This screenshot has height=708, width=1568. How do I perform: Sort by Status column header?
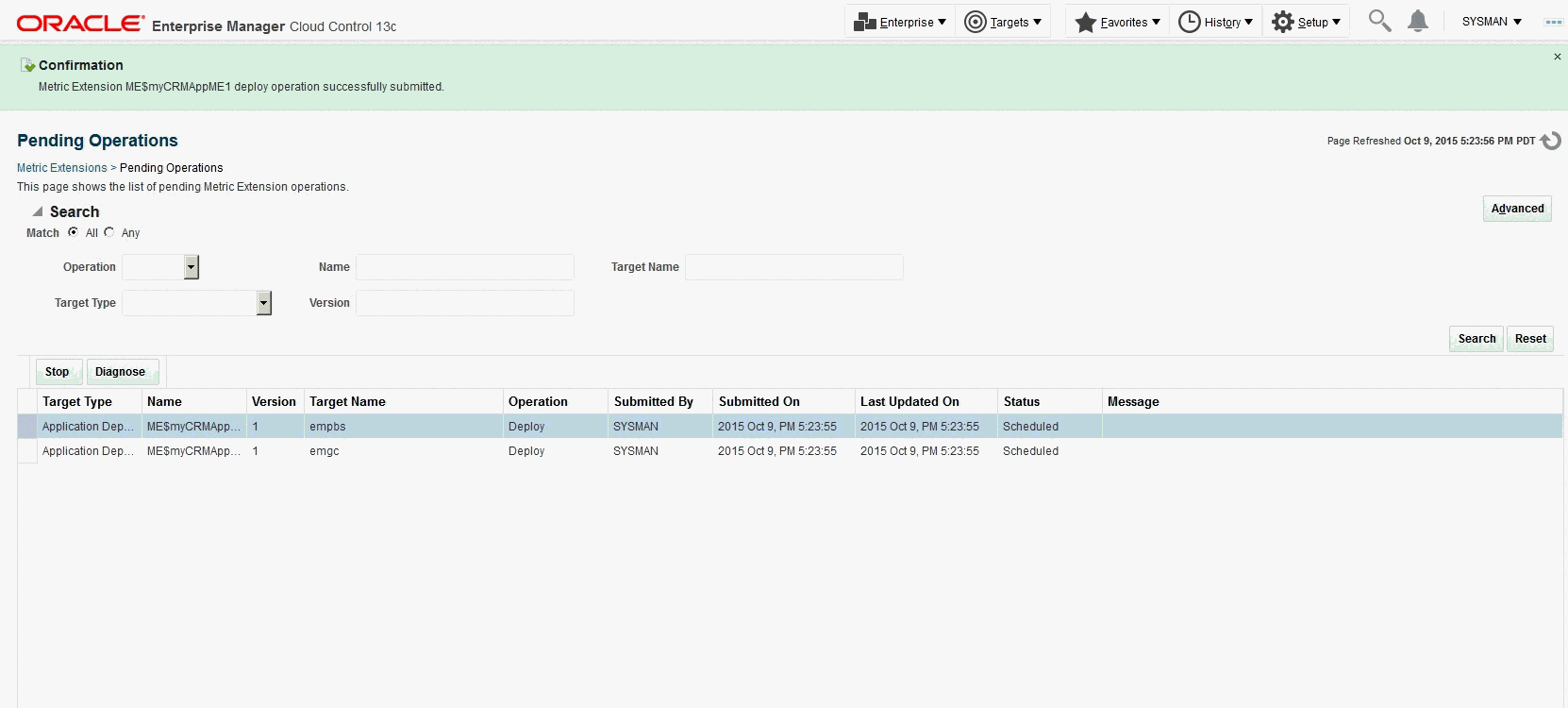(x=1050, y=401)
